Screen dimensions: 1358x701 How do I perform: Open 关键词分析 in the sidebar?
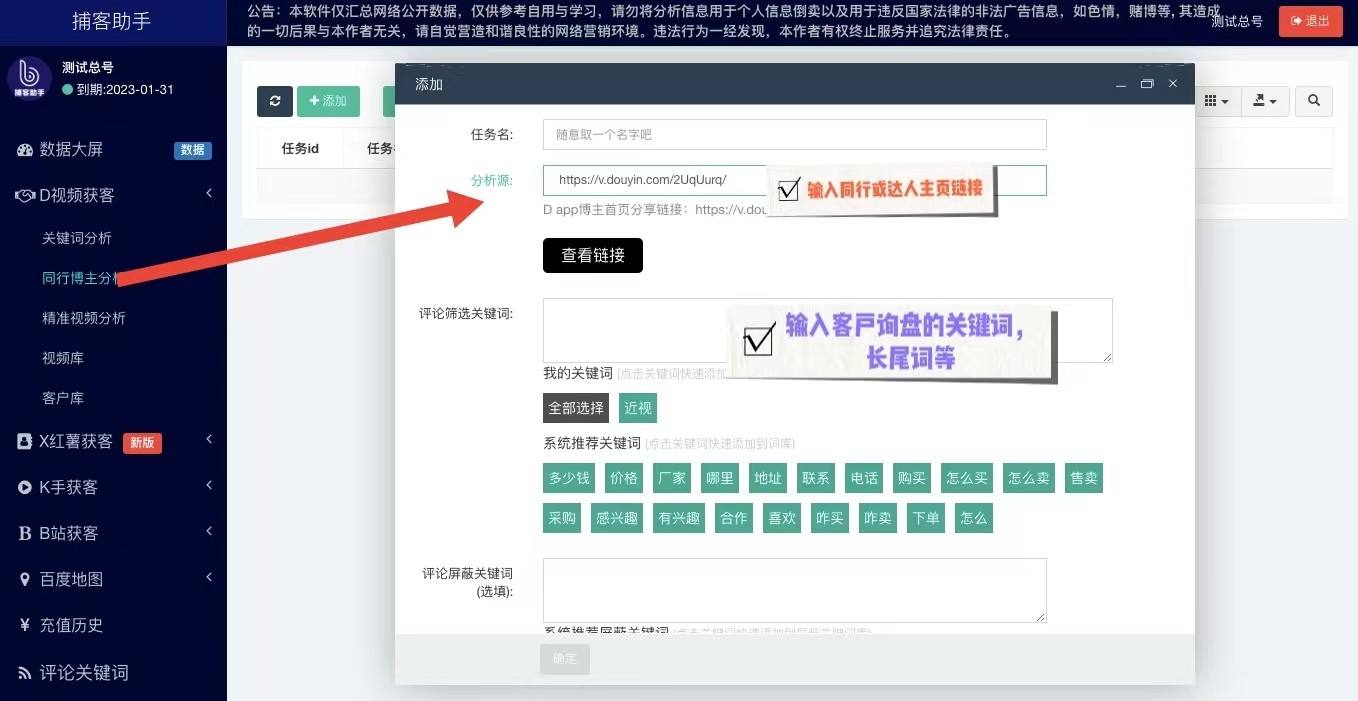point(77,238)
